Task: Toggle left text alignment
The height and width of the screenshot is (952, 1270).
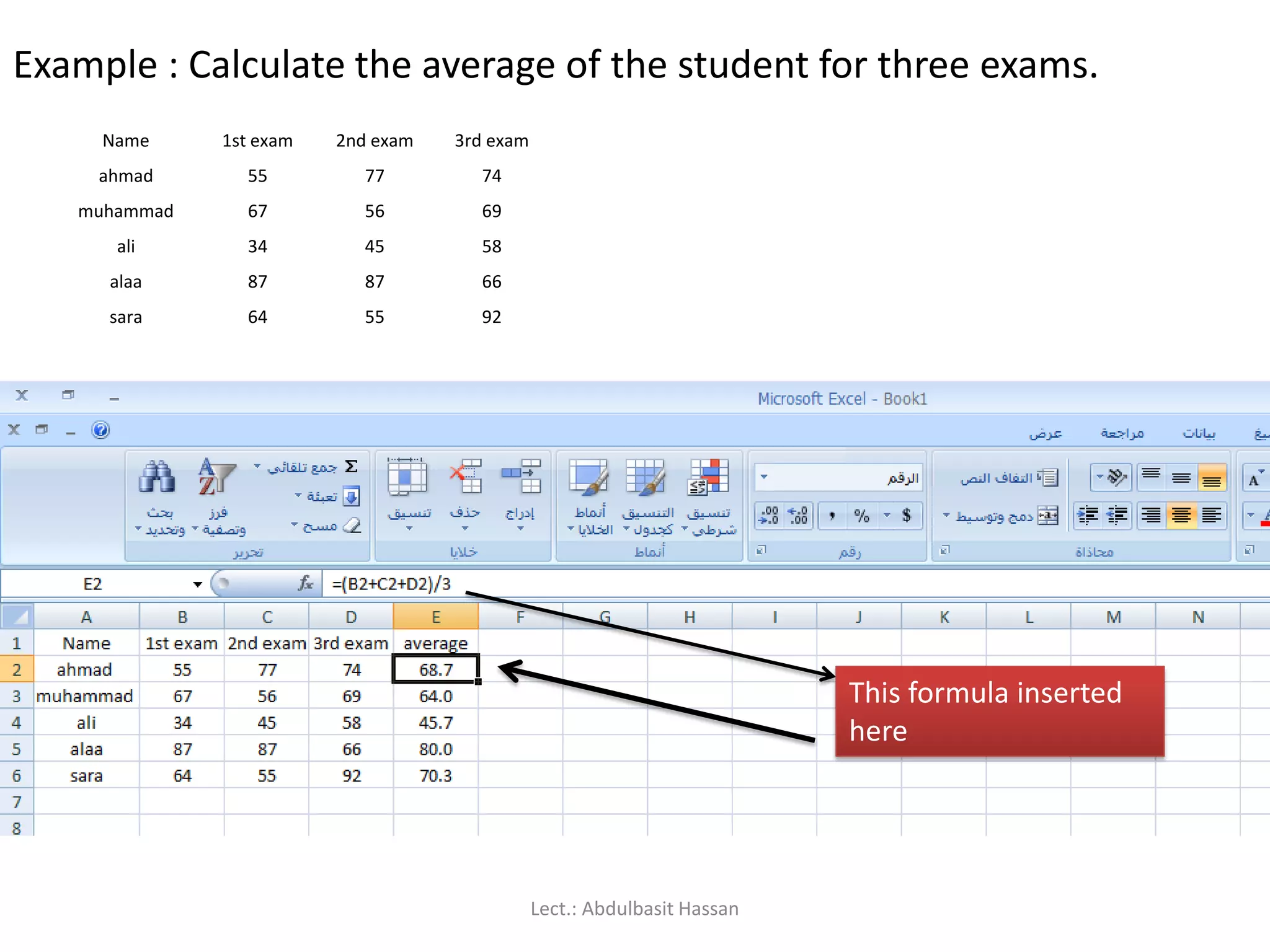Action: (1212, 515)
